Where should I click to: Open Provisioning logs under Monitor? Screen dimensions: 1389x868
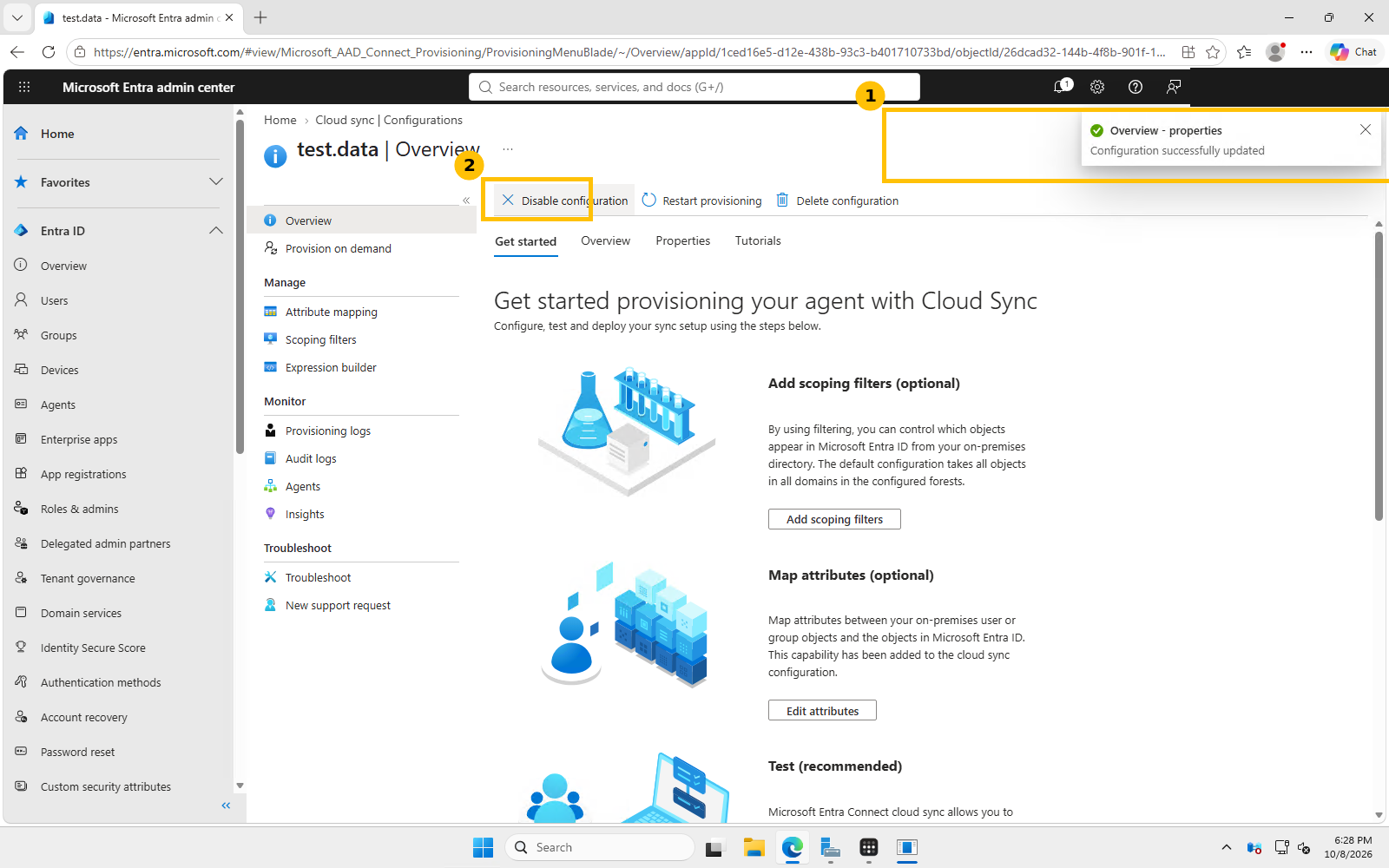327,431
